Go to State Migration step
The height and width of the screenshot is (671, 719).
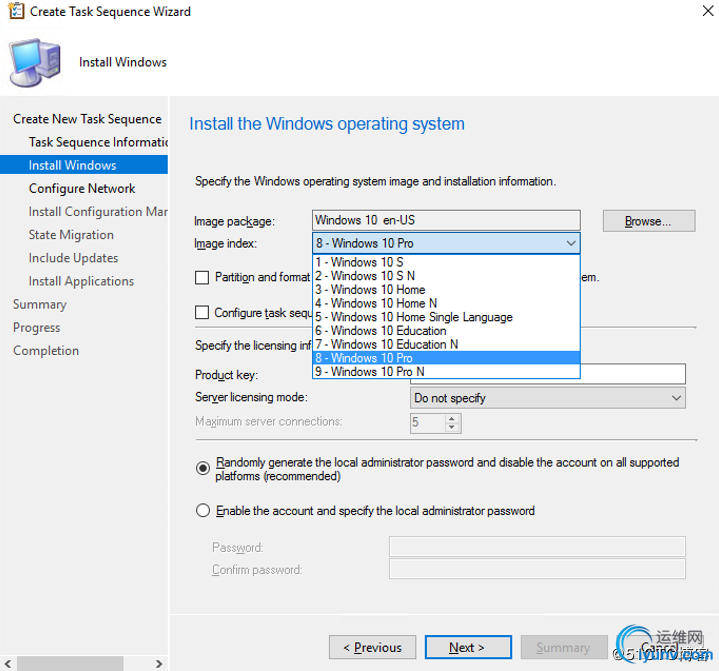click(71, 235)
